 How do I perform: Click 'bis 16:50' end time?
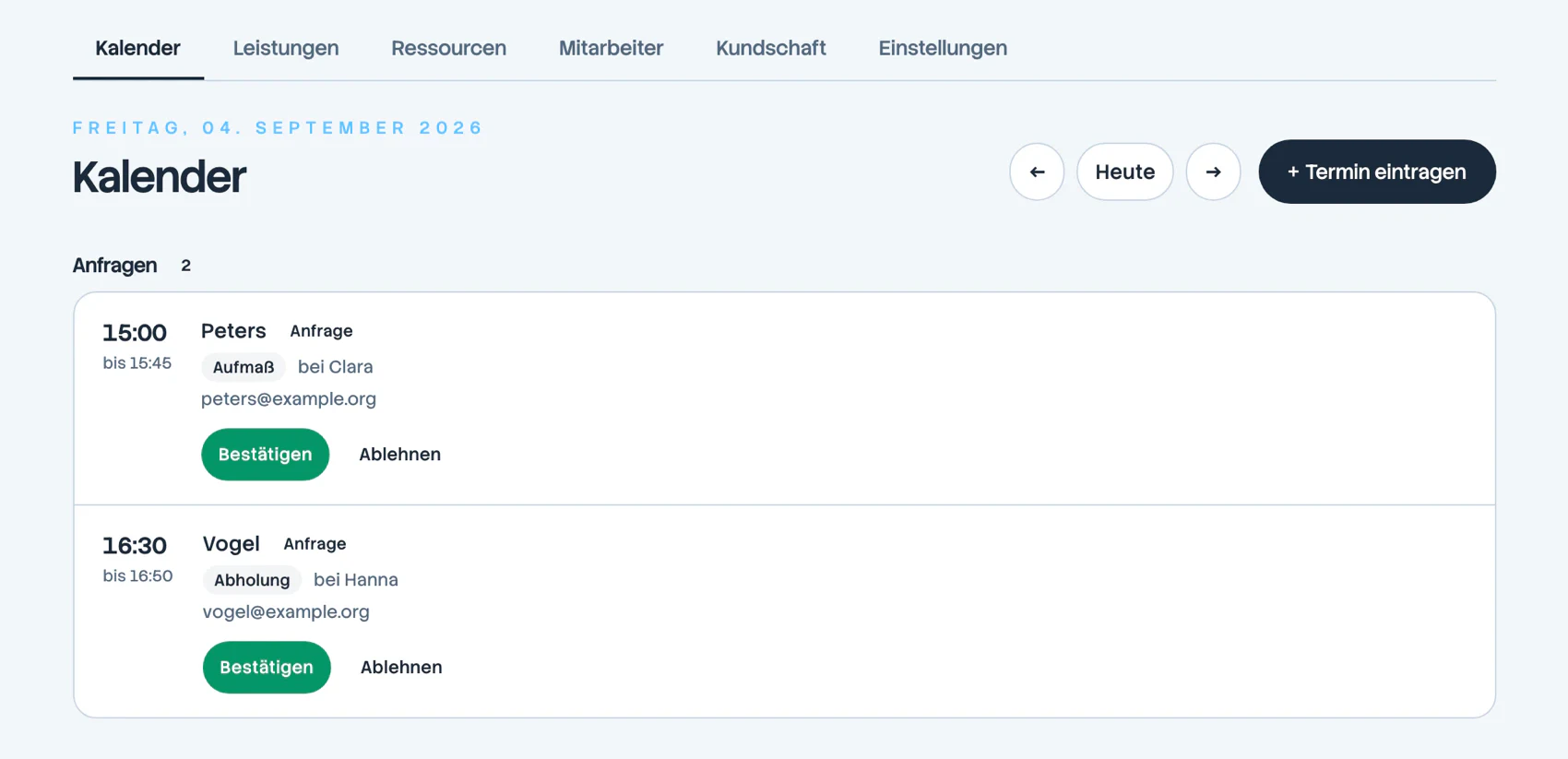pos(137,576)
